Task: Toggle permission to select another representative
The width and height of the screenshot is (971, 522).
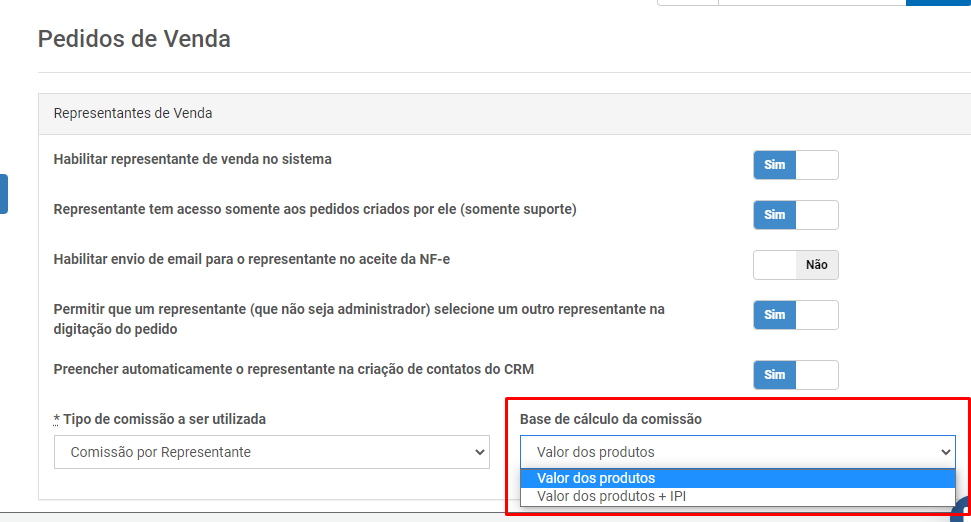Action: 796,315
